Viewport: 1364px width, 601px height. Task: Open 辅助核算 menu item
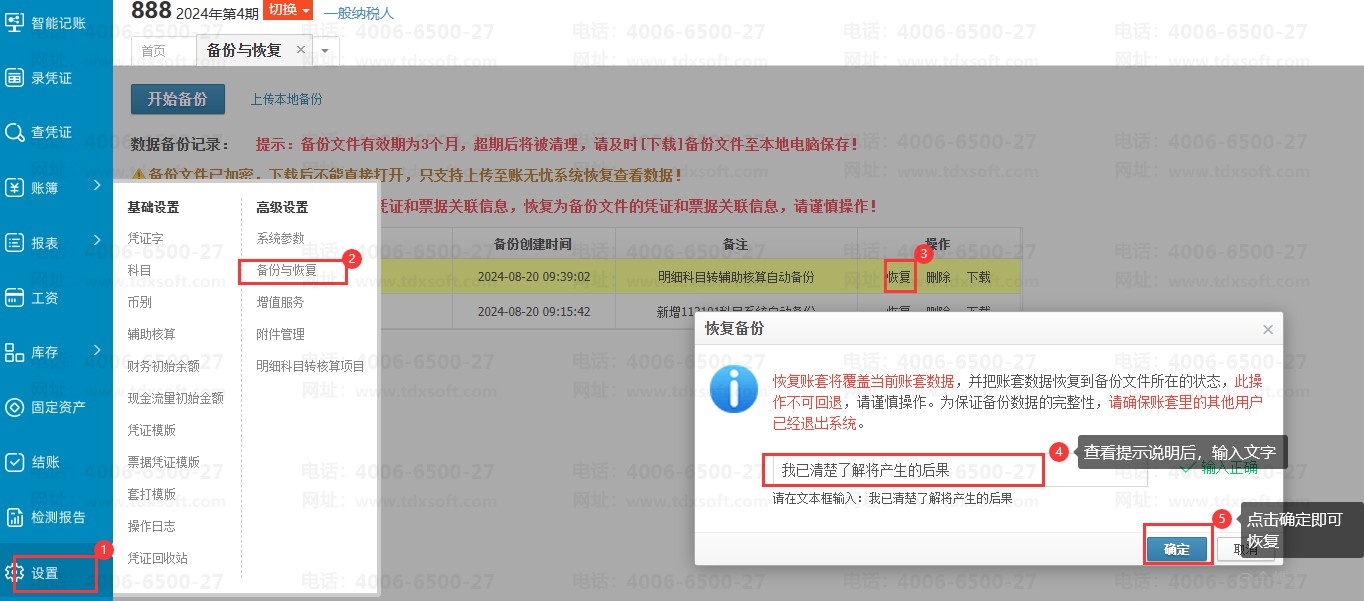point(151,334)
